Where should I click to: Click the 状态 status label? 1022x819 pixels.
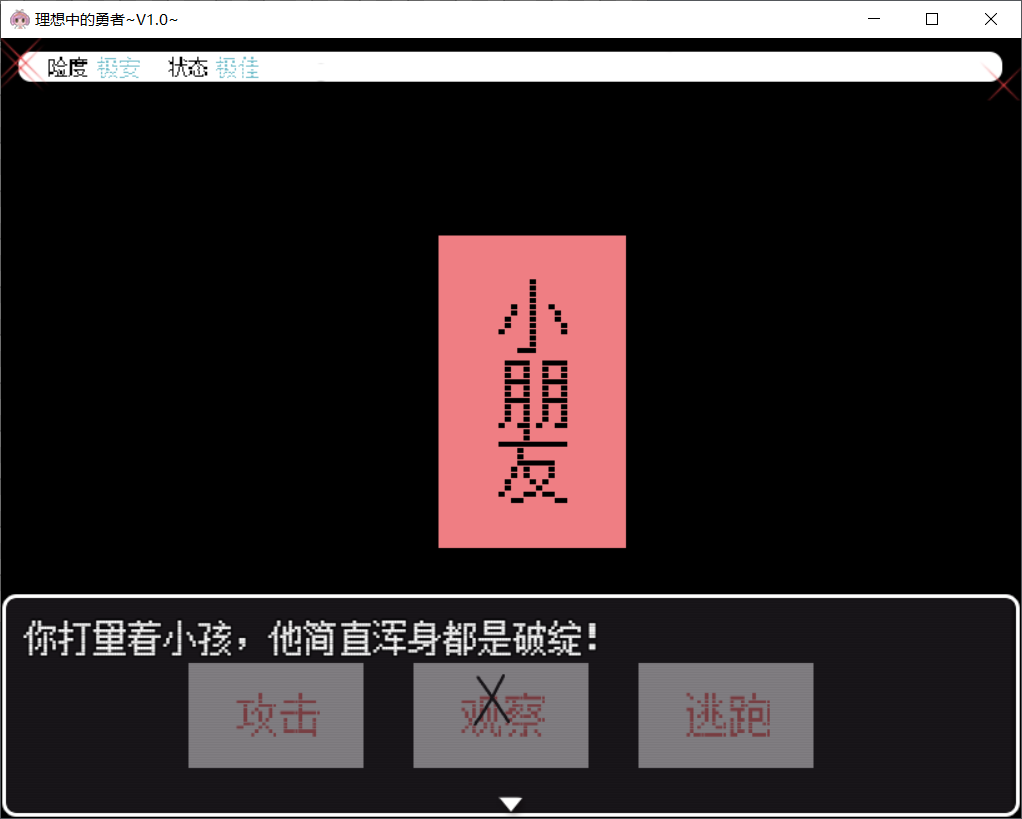pyautogui.click(x=188, y=68)
